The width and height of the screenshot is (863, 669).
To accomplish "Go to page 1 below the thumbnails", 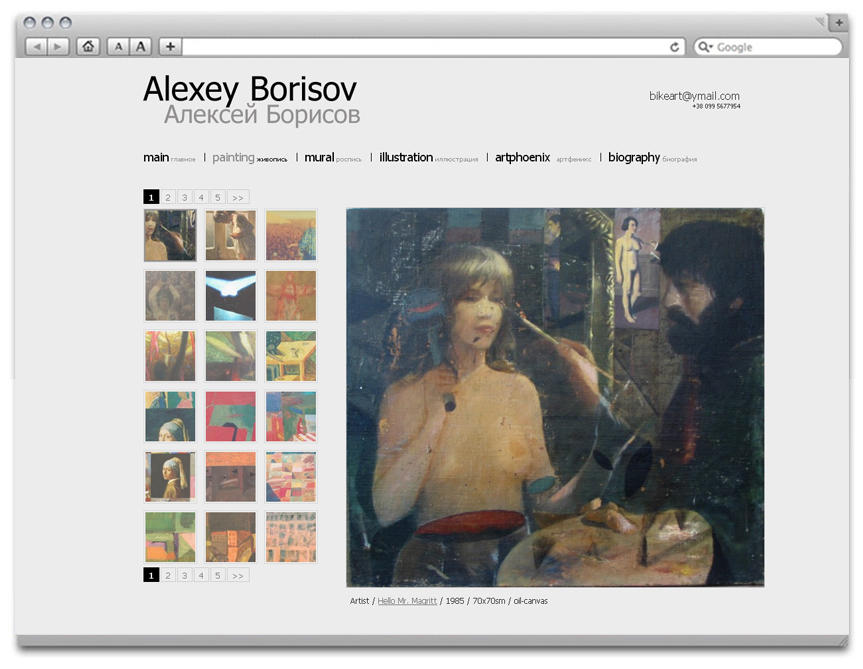I will 151,575.
